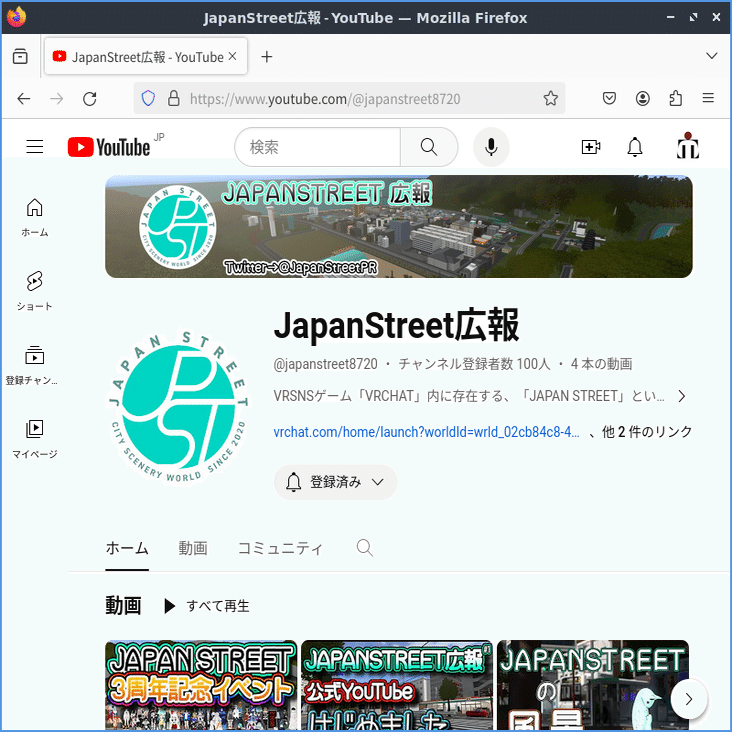This screenshot has width=732, height=732.
Task: Click the JapanStreet広報 channel title
Action: tap(396, 325)
